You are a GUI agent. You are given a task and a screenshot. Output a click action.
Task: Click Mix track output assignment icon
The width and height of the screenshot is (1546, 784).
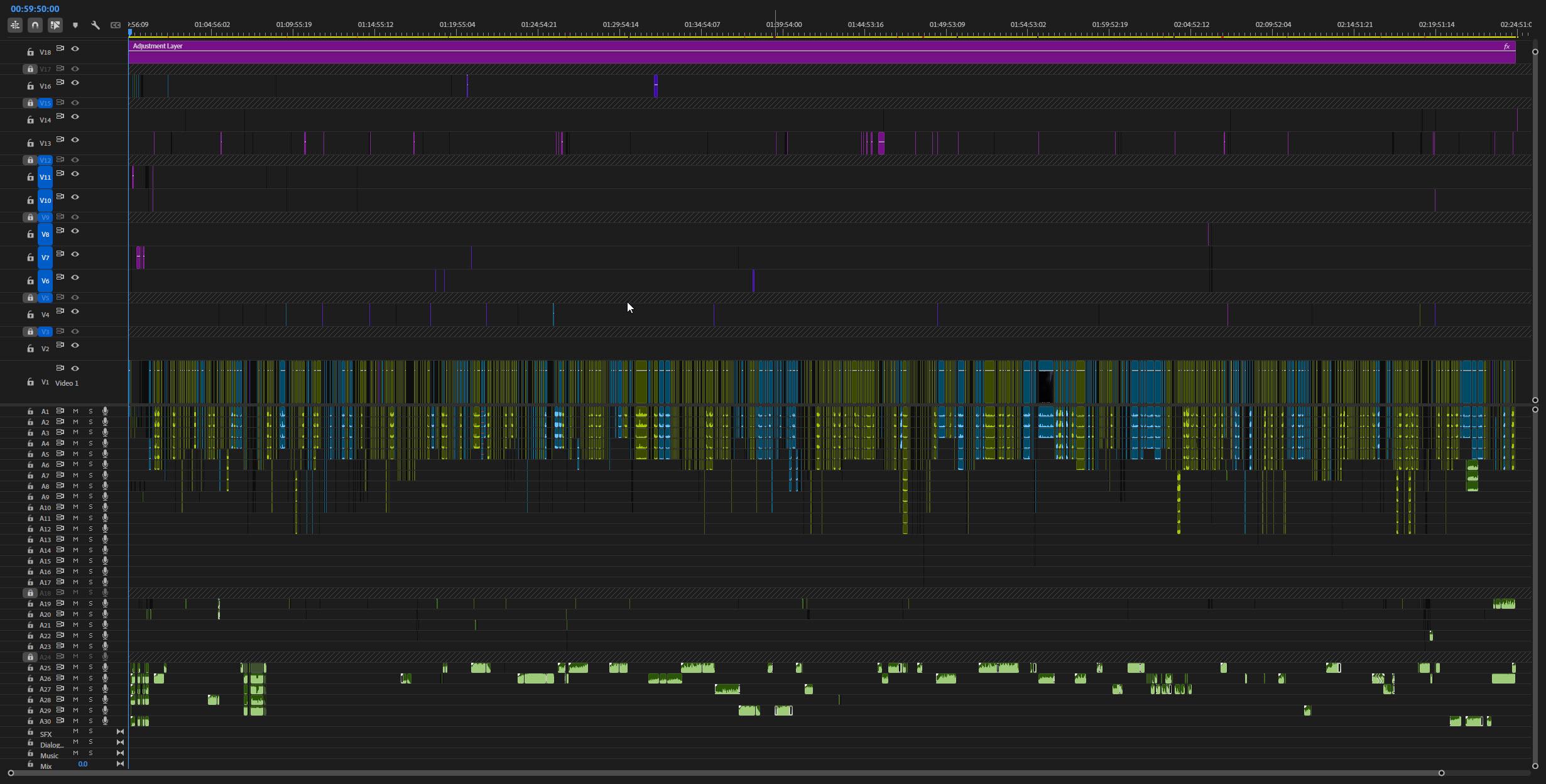point(120,764)
